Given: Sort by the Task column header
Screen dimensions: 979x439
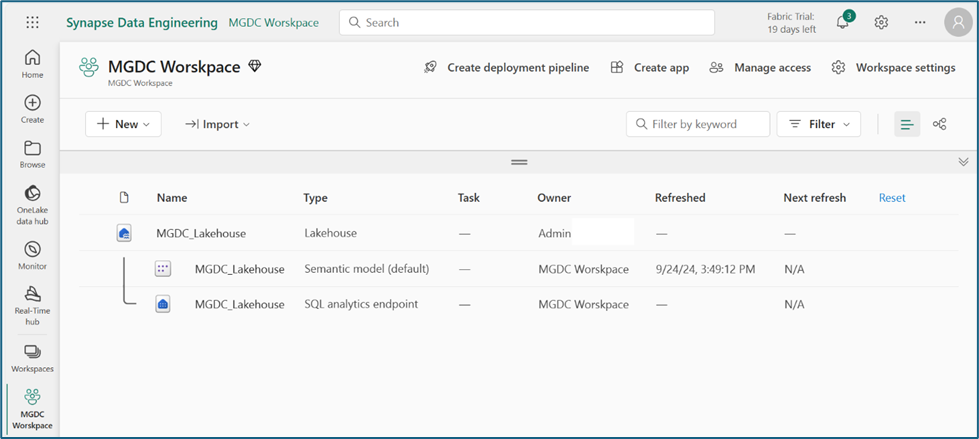Looking at the screenshot, I should (469, 198).
